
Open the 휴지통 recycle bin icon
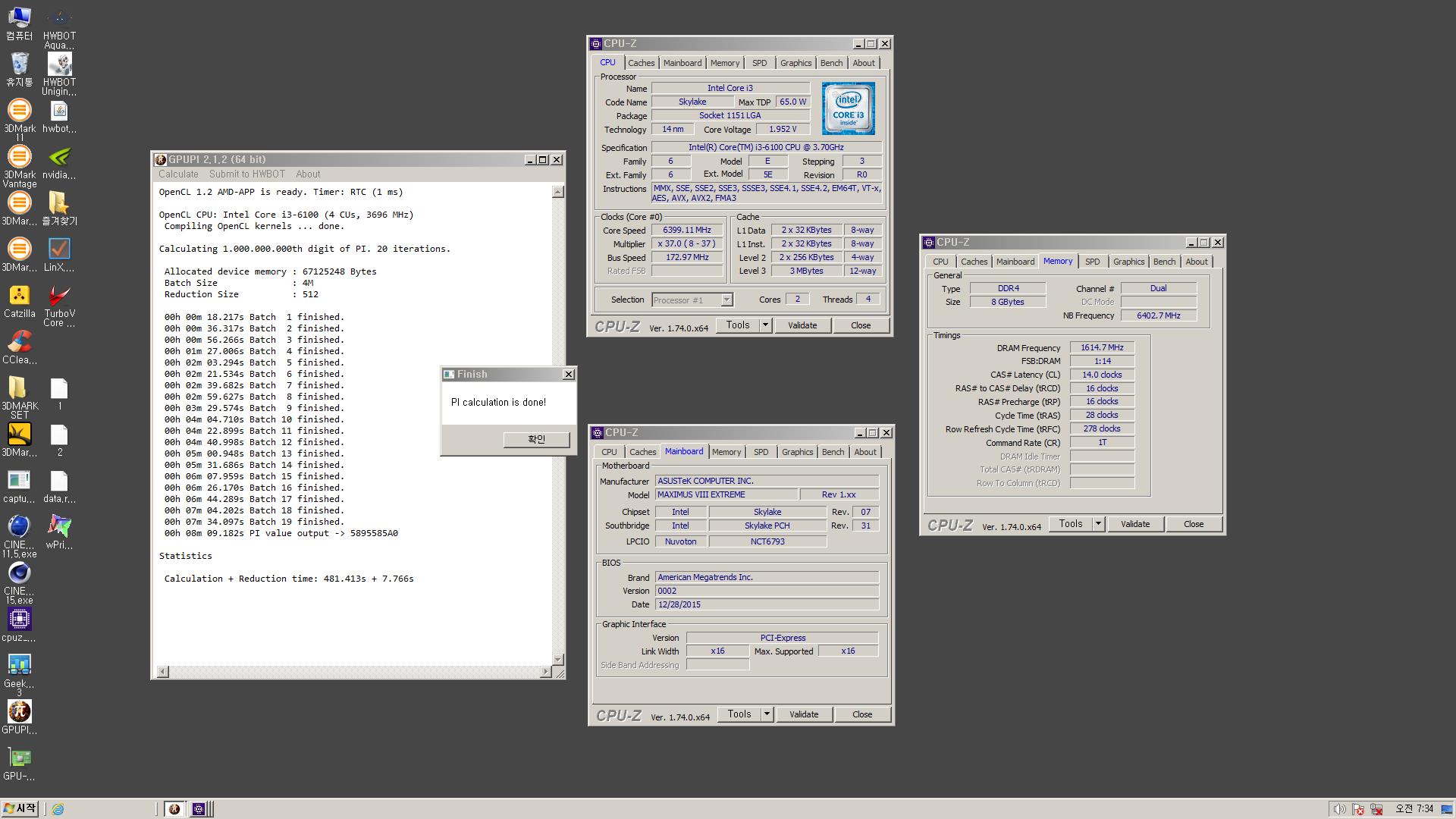pos(19,71)
